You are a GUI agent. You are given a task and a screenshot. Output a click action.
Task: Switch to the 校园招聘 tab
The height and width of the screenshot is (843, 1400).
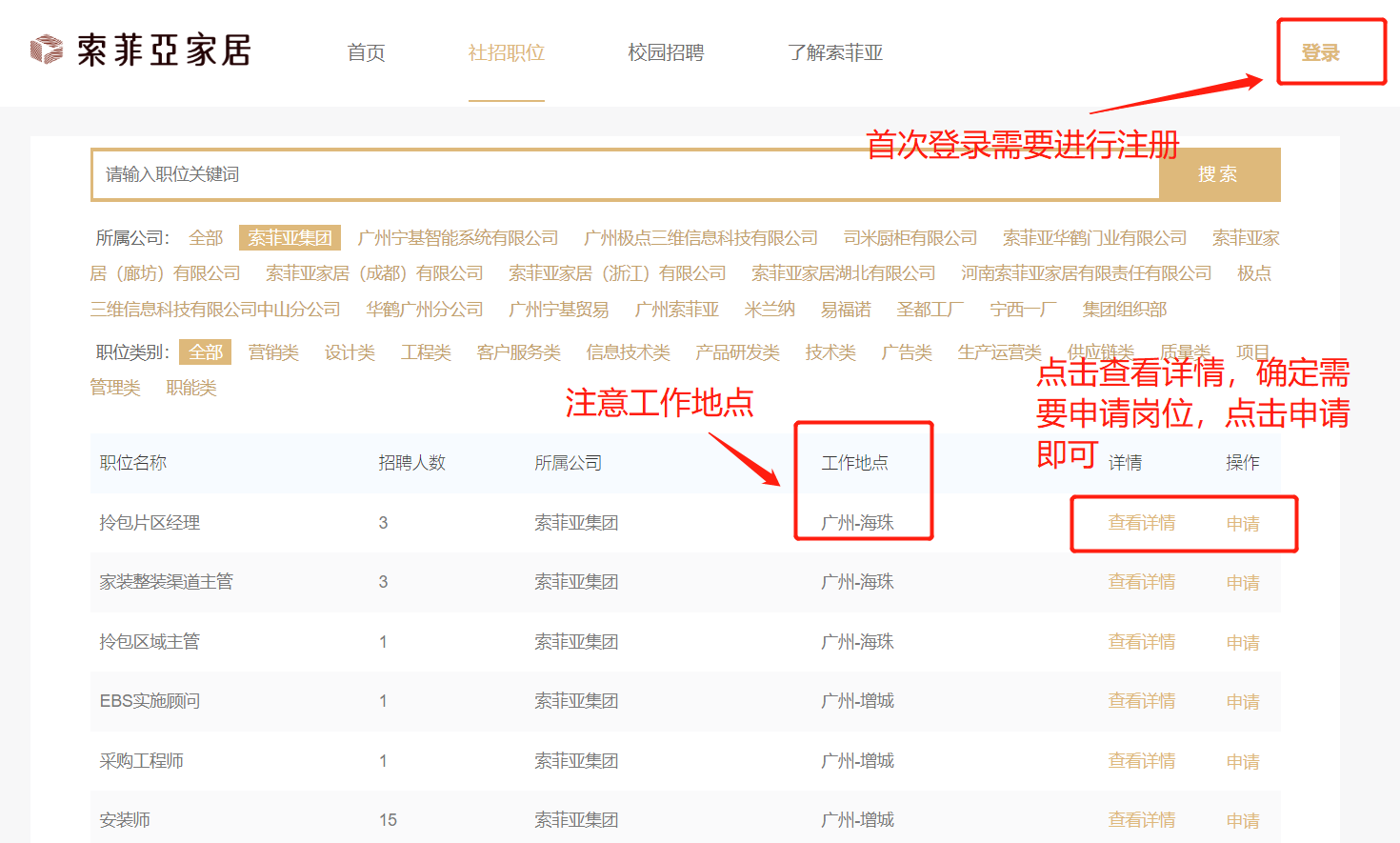click(666, 52)
